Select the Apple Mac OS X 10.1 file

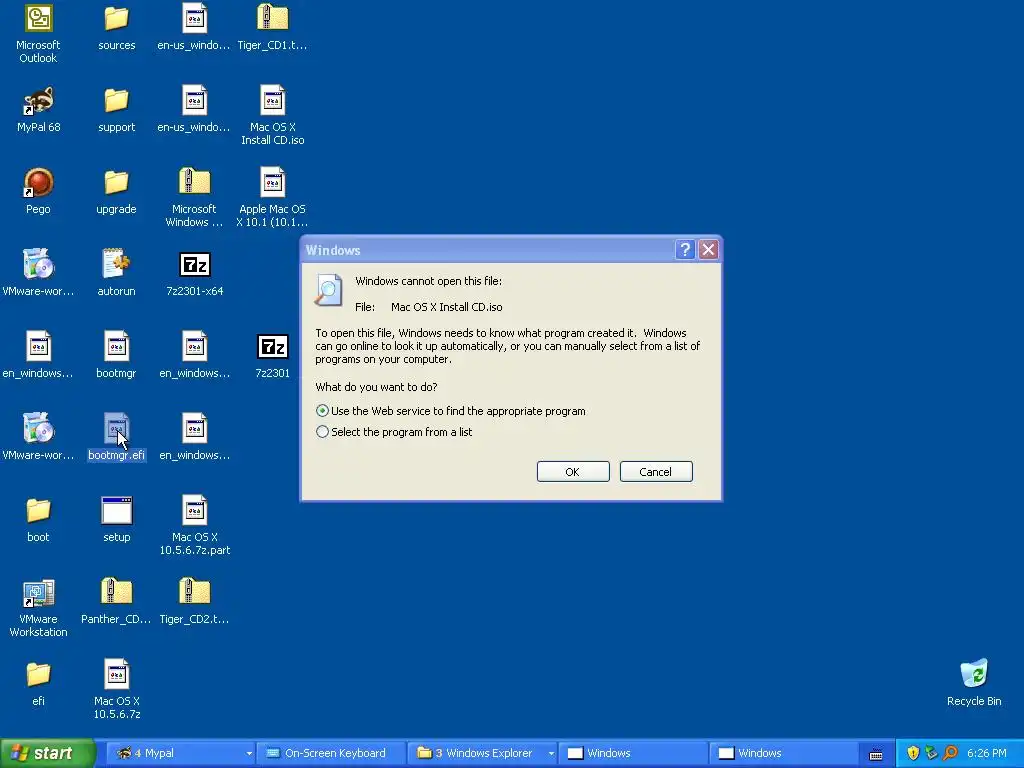pos(272,183)
